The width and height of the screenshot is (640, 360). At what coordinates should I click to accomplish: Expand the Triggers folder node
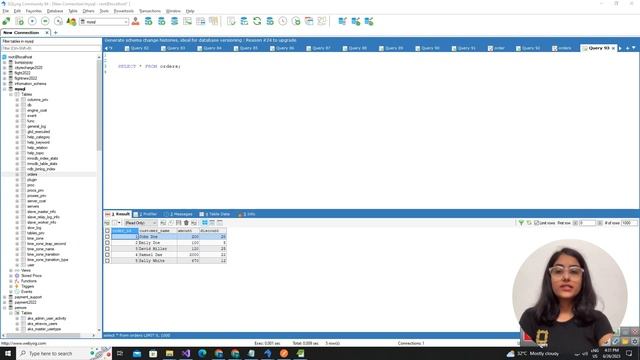(11, 287)
